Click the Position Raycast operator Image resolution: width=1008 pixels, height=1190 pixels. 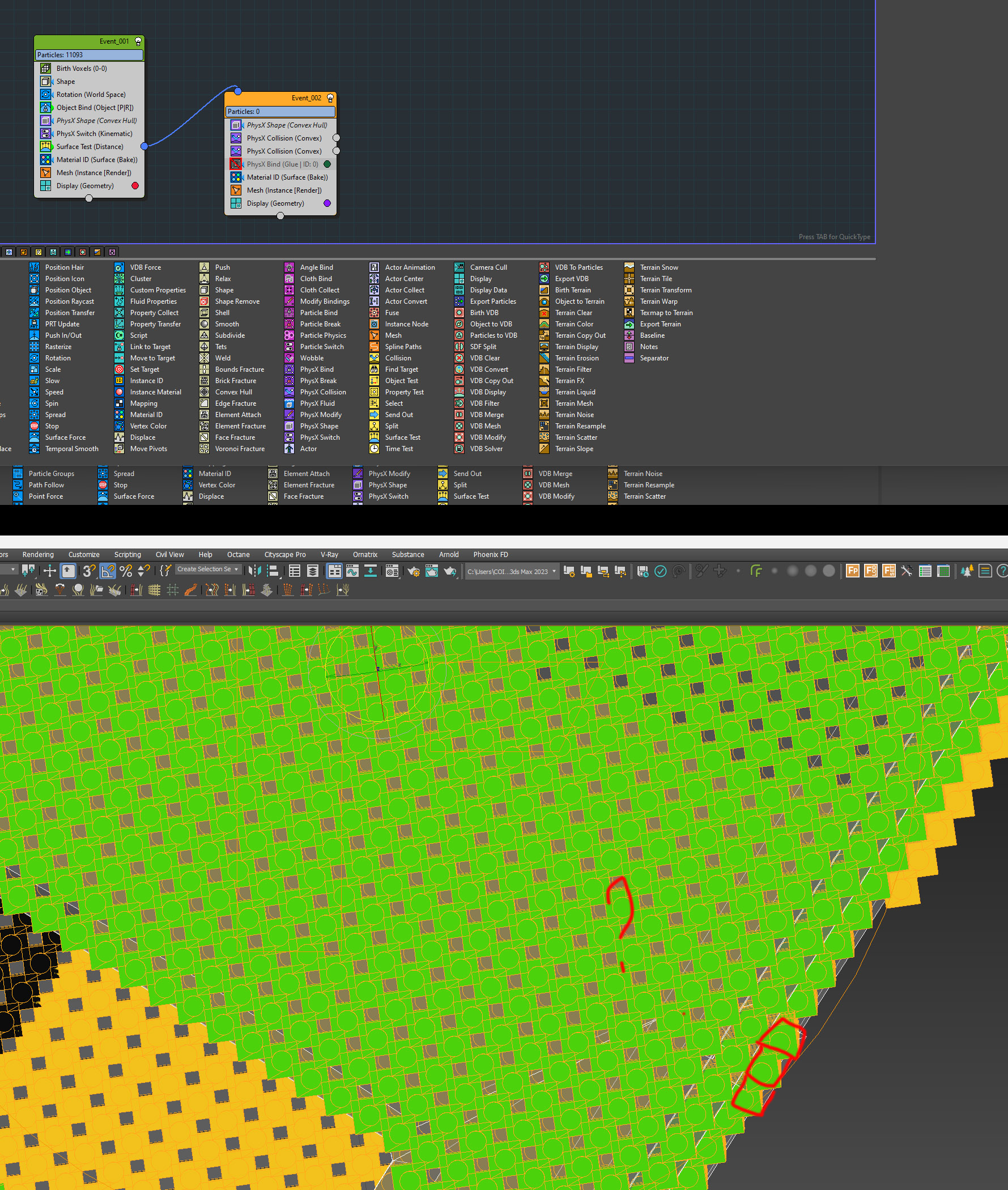(x=69, y=301)
